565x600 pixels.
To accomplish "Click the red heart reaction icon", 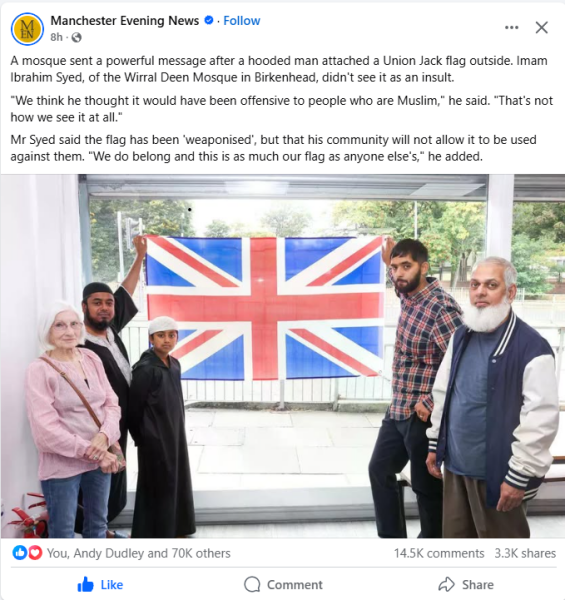I will coord(35,553).
